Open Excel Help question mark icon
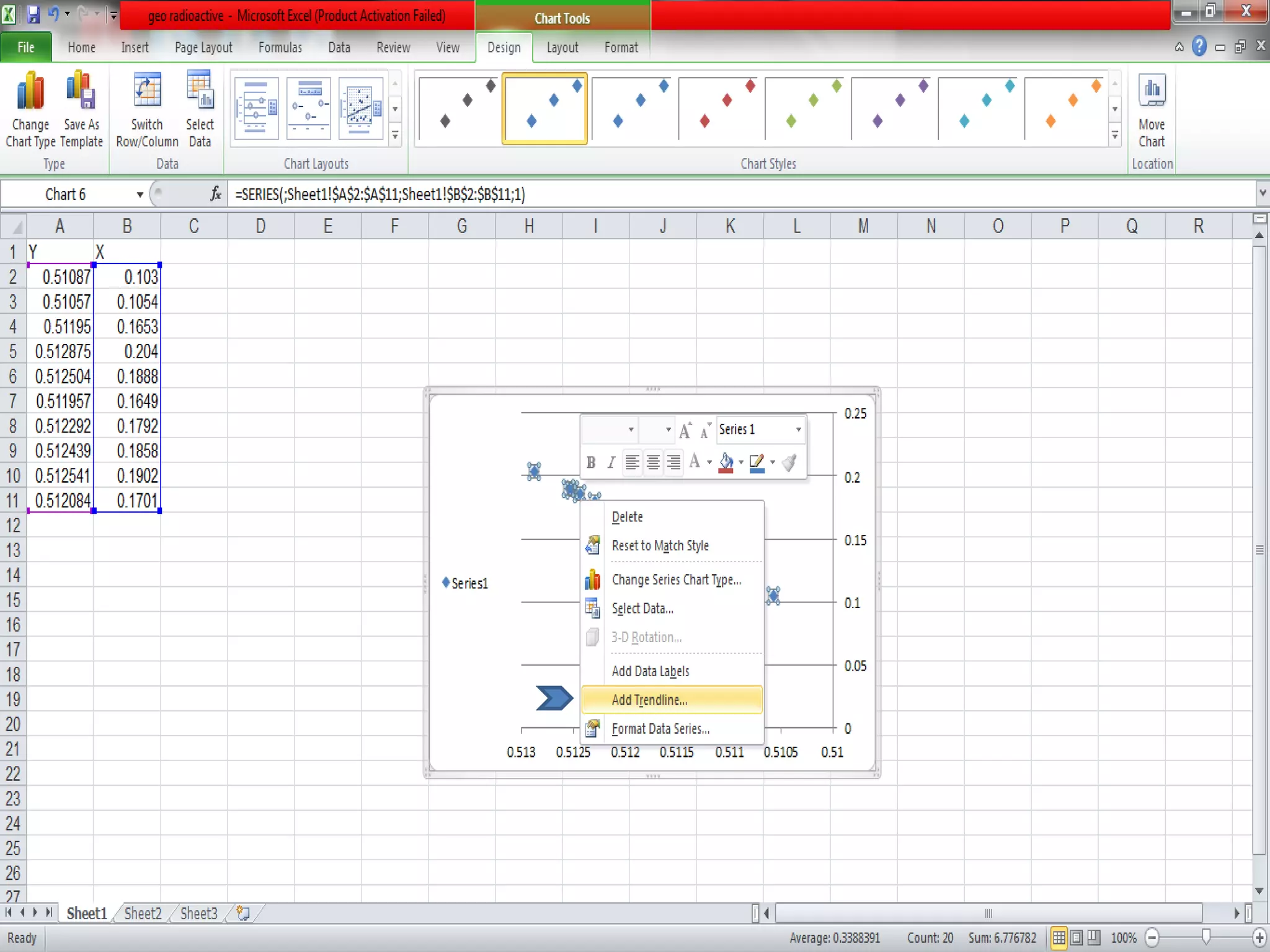 pos(1199,46)
